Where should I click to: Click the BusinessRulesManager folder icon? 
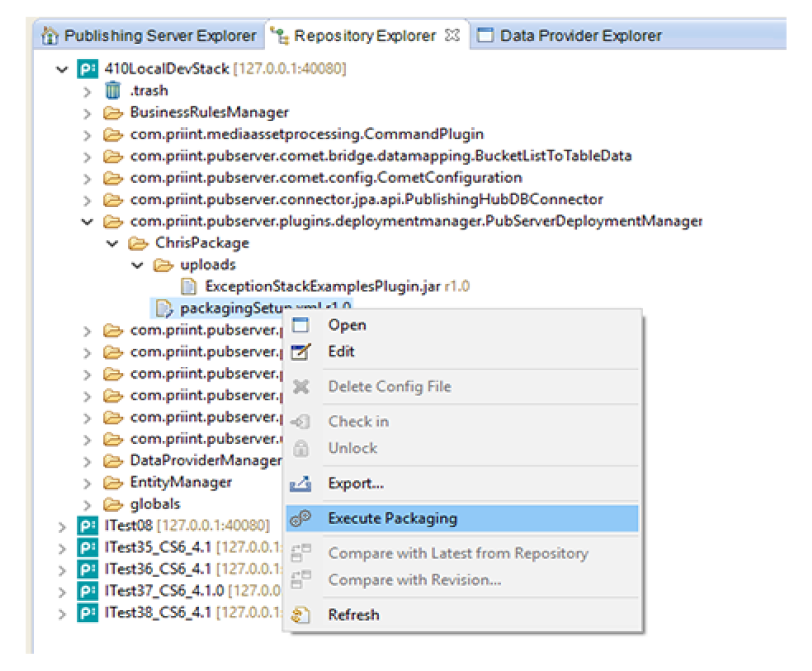[114, 112]
